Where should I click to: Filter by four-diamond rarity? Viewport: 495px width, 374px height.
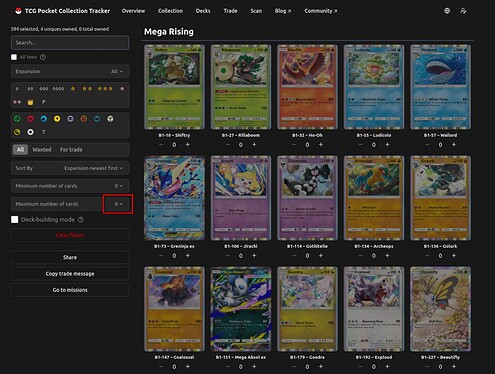coord(58,89)
